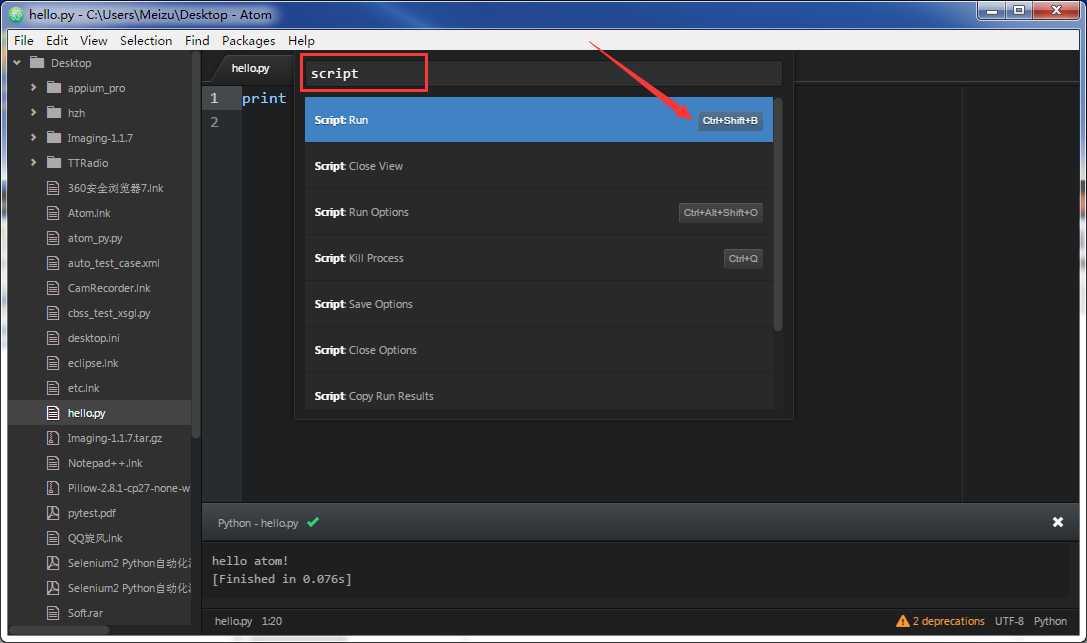Open the Find menu

point(197,40)
